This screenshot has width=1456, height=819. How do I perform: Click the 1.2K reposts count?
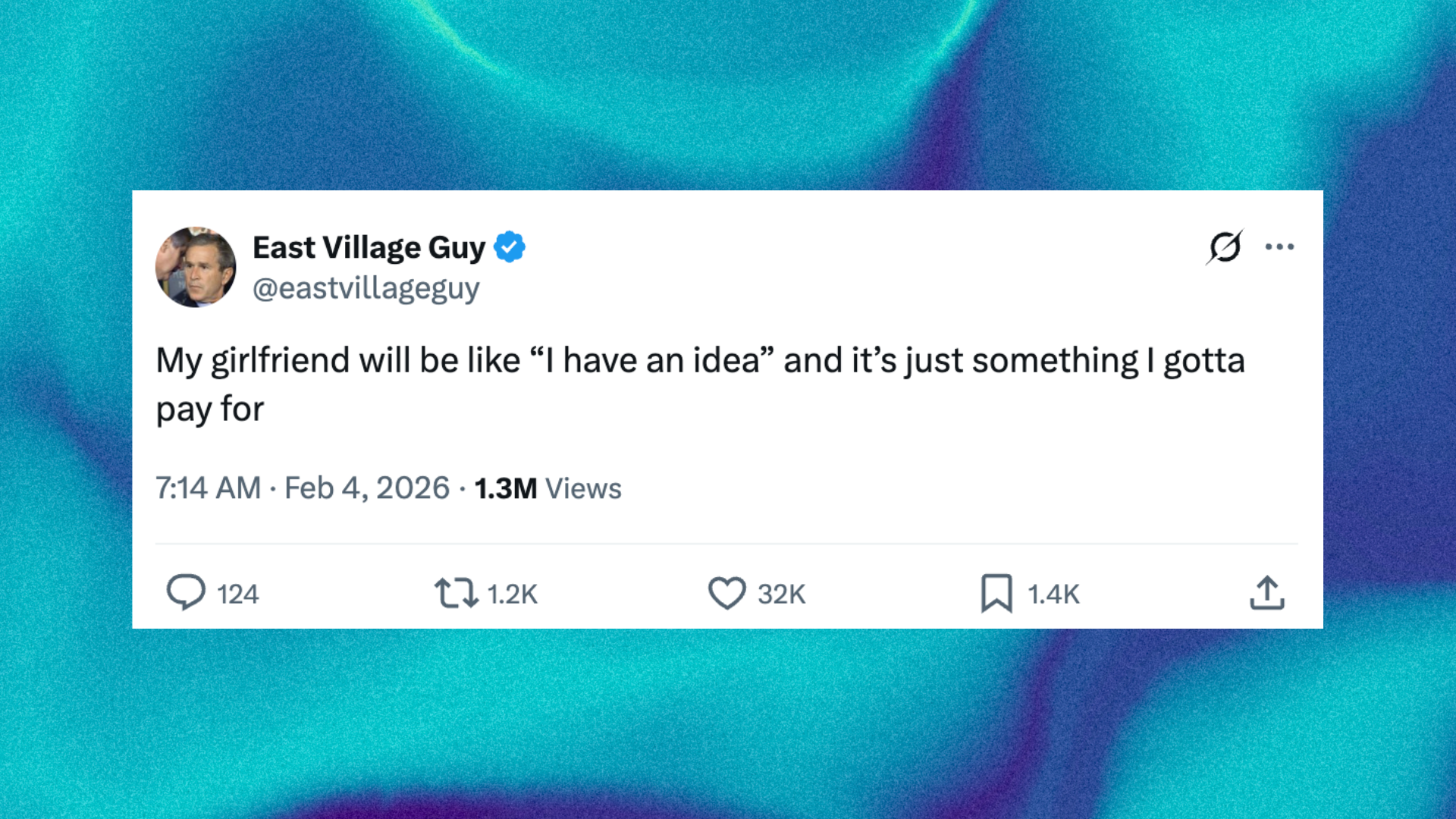click(513, 594)
